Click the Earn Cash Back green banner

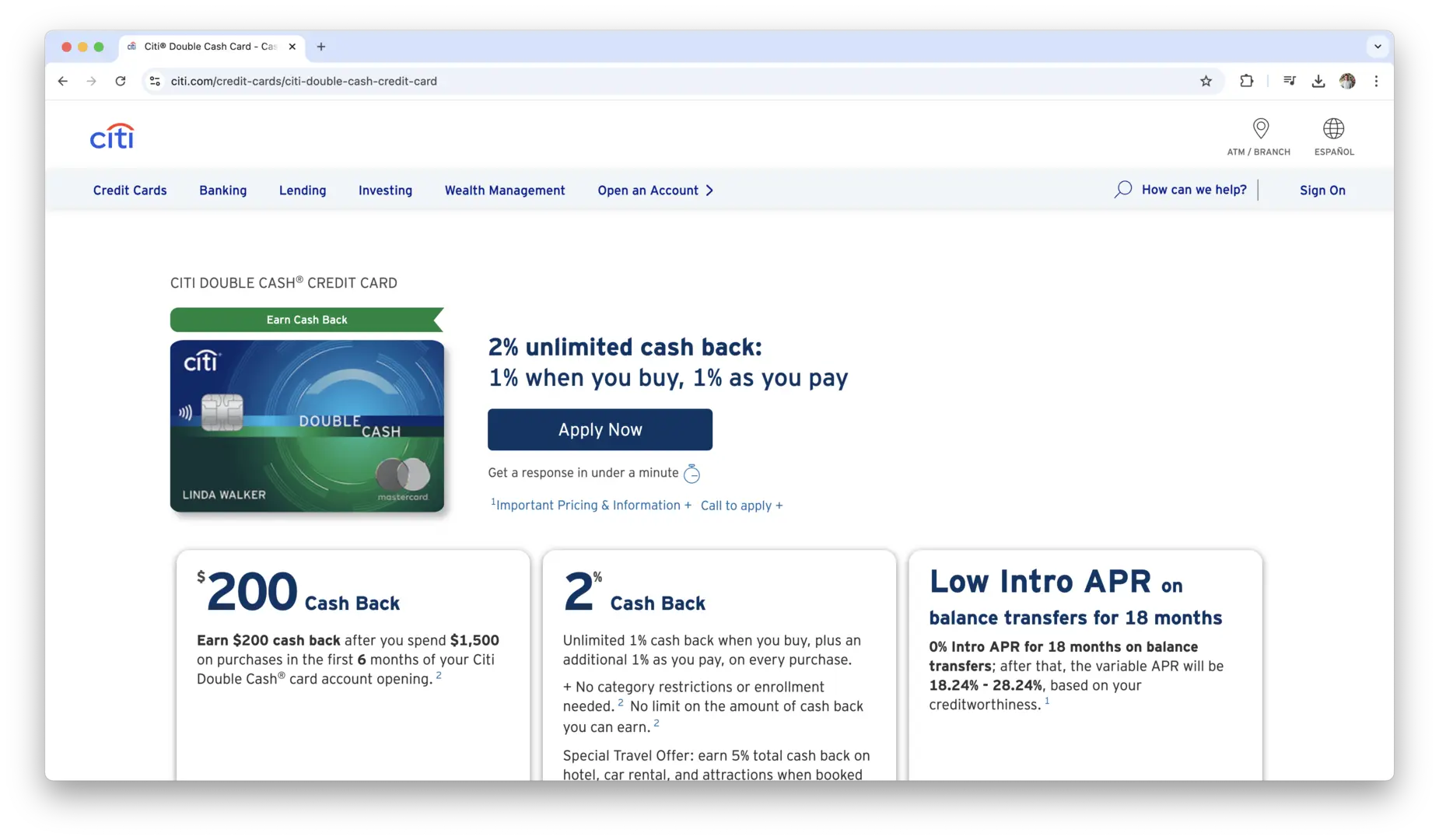pyautogui.click(x=307, y=320)
